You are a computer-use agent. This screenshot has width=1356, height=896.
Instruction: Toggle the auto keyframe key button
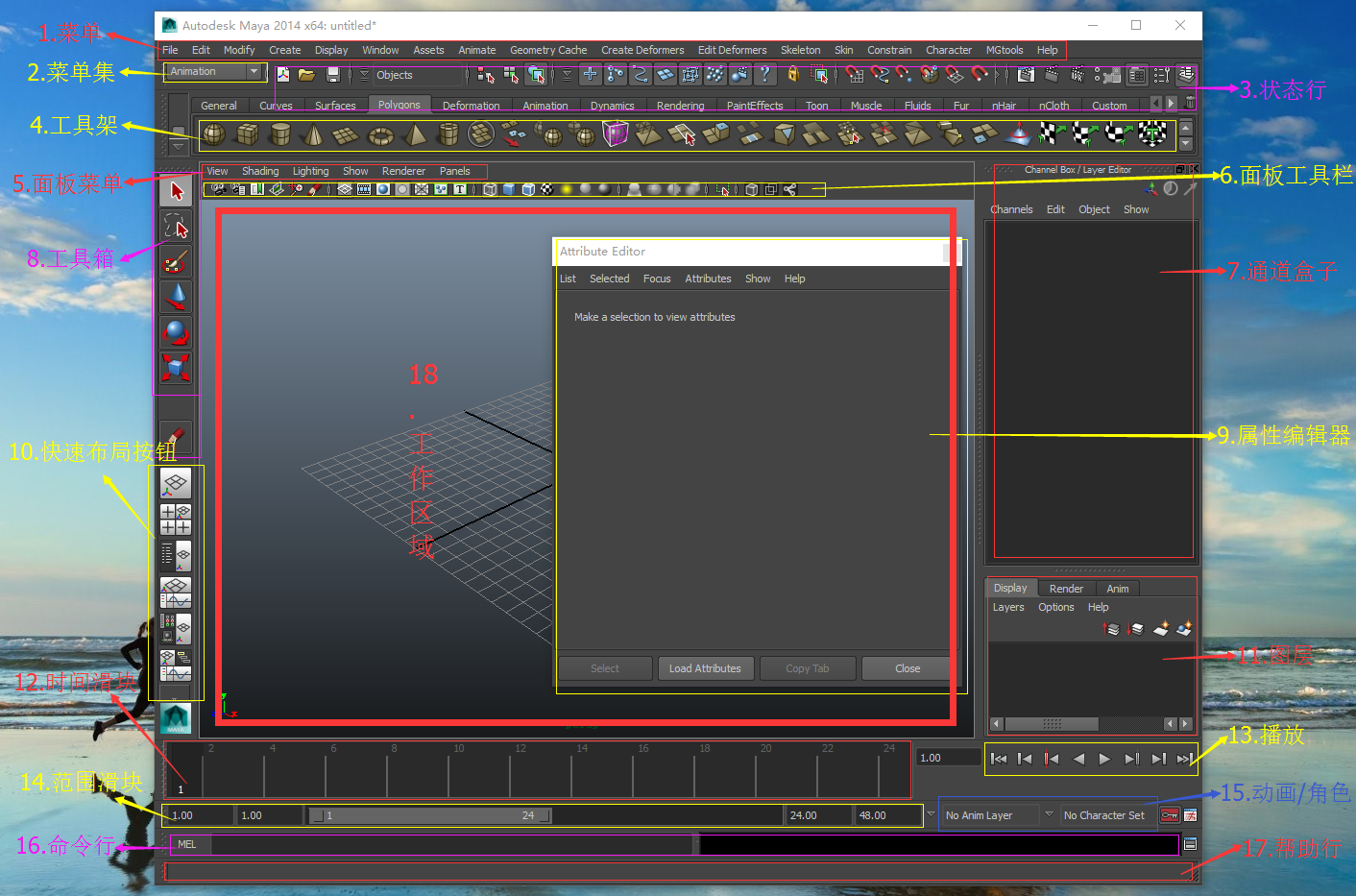(x=1170, y=815)
